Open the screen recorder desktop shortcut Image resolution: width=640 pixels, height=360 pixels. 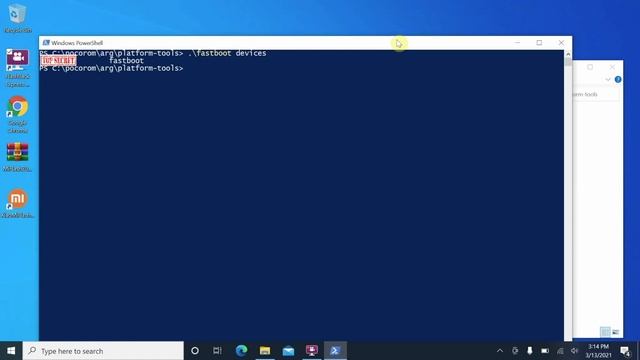(18, 68)
